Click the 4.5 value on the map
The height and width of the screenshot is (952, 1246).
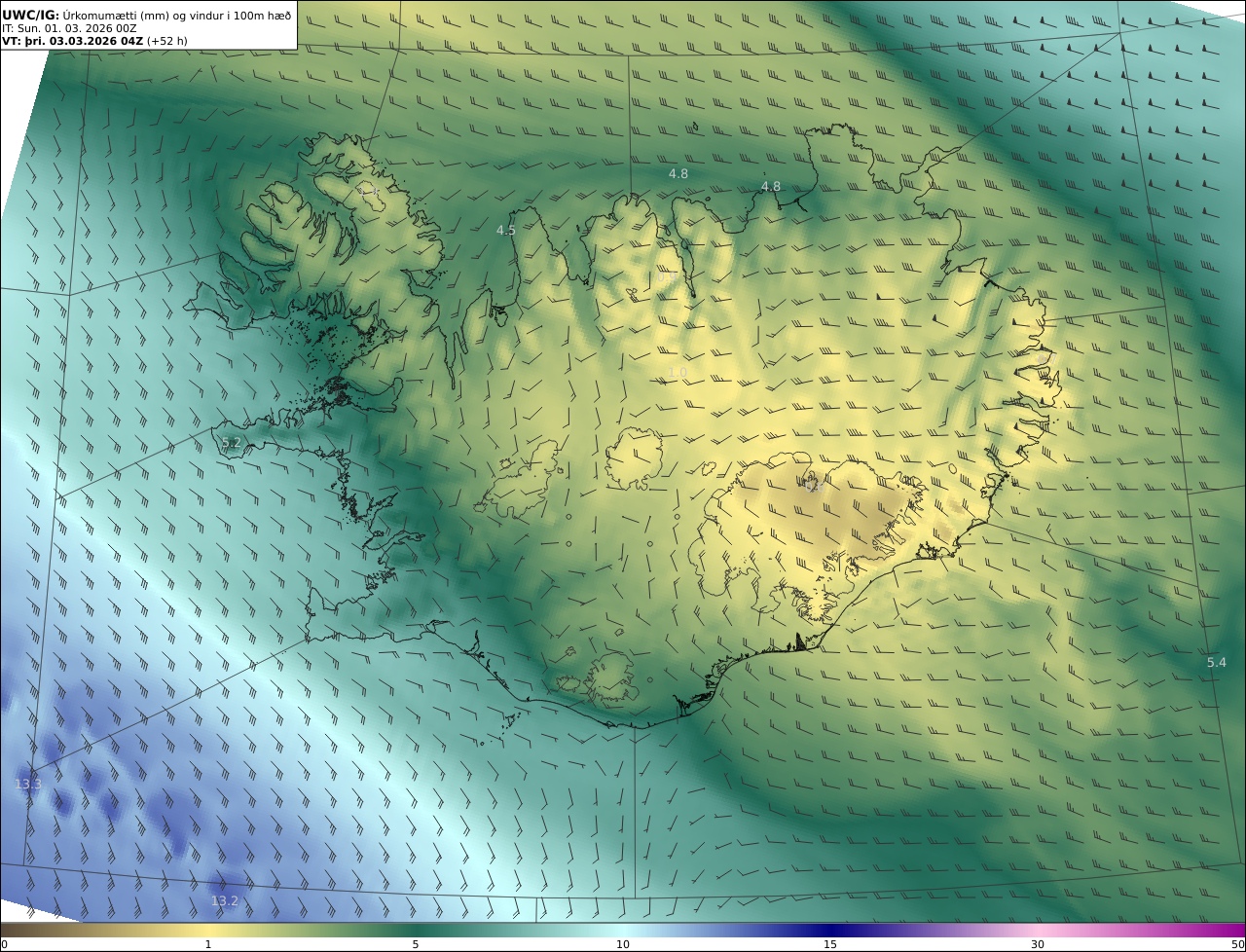506,230
